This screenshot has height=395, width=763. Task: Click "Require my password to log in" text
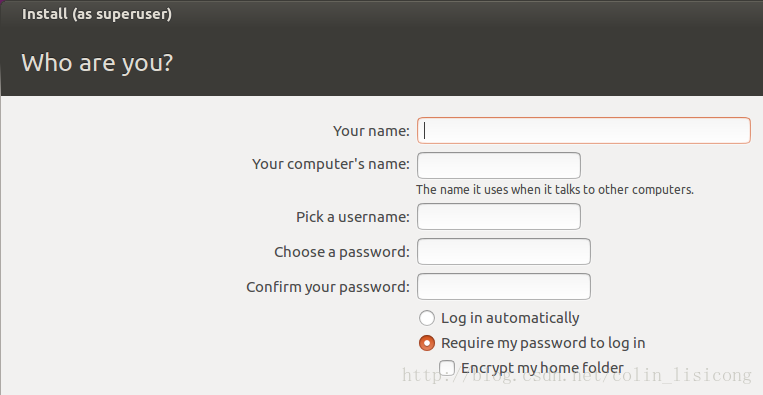pyautogui.click(x=543, y=343)
